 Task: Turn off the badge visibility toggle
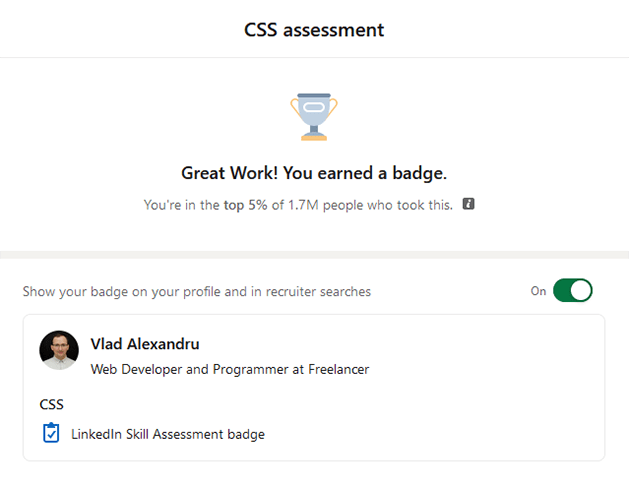coord(572,290)
